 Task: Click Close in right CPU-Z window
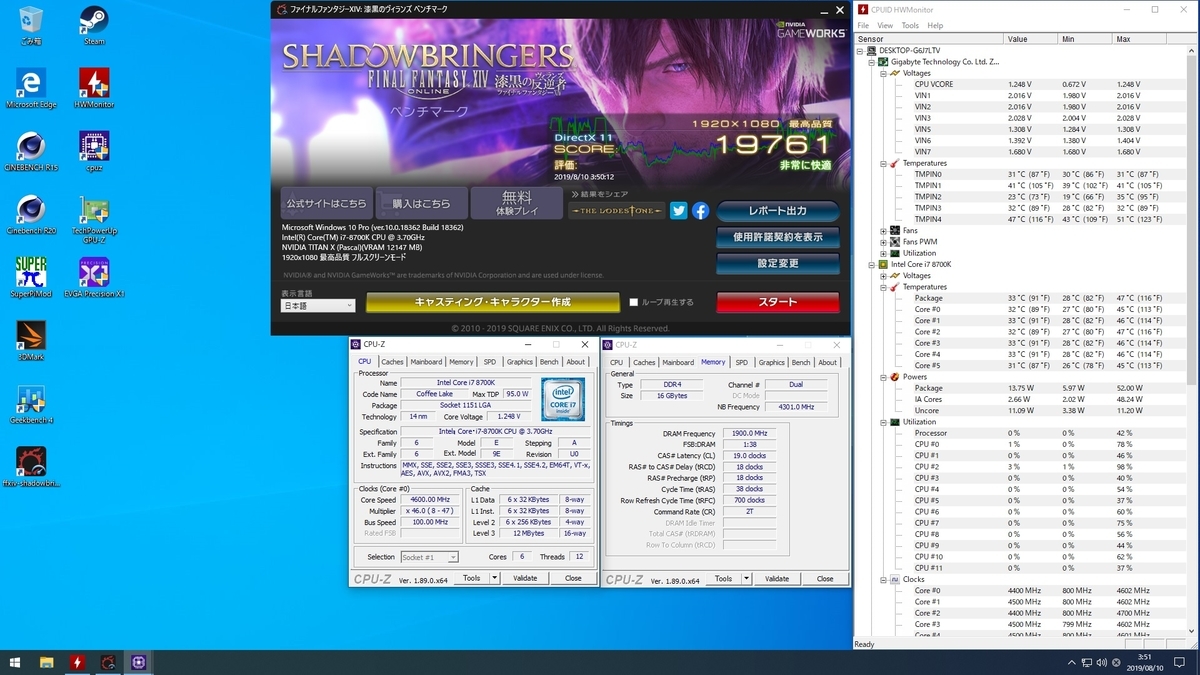pyautogui.click(x=825, y=578)
